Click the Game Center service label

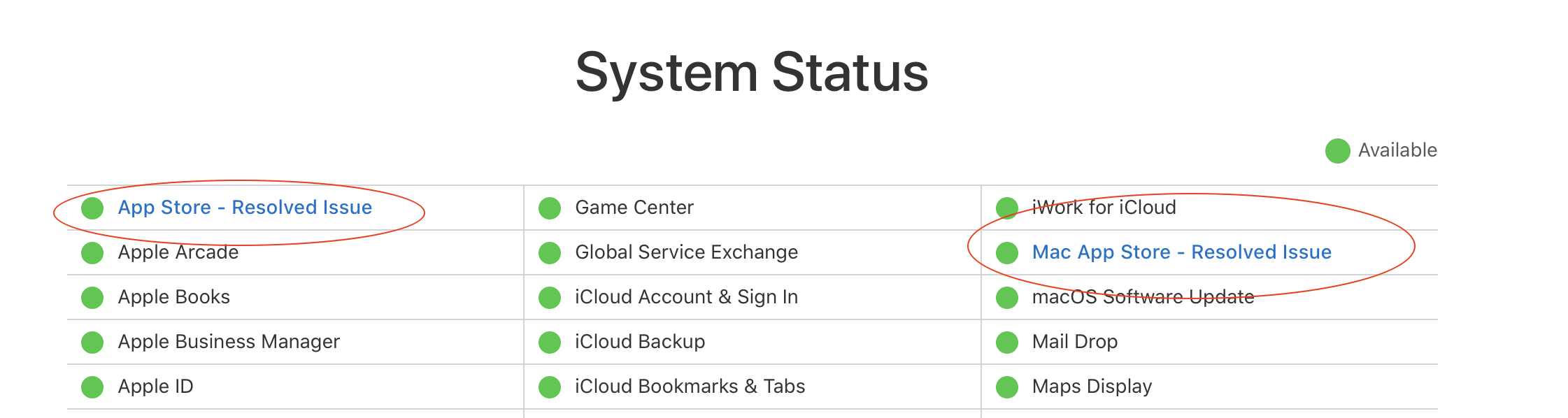tap(634, 208)
